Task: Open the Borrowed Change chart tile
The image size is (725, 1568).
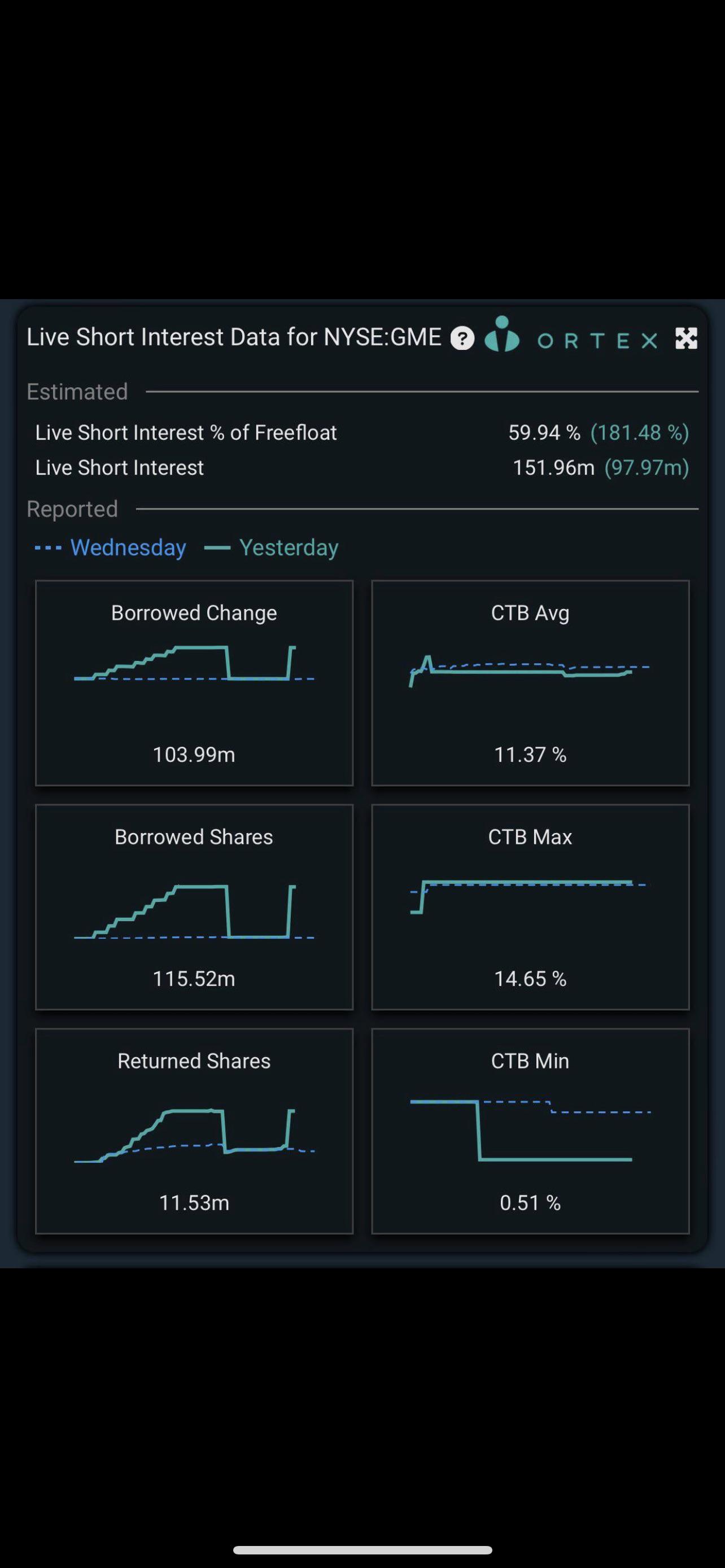Action: (194, 683)
